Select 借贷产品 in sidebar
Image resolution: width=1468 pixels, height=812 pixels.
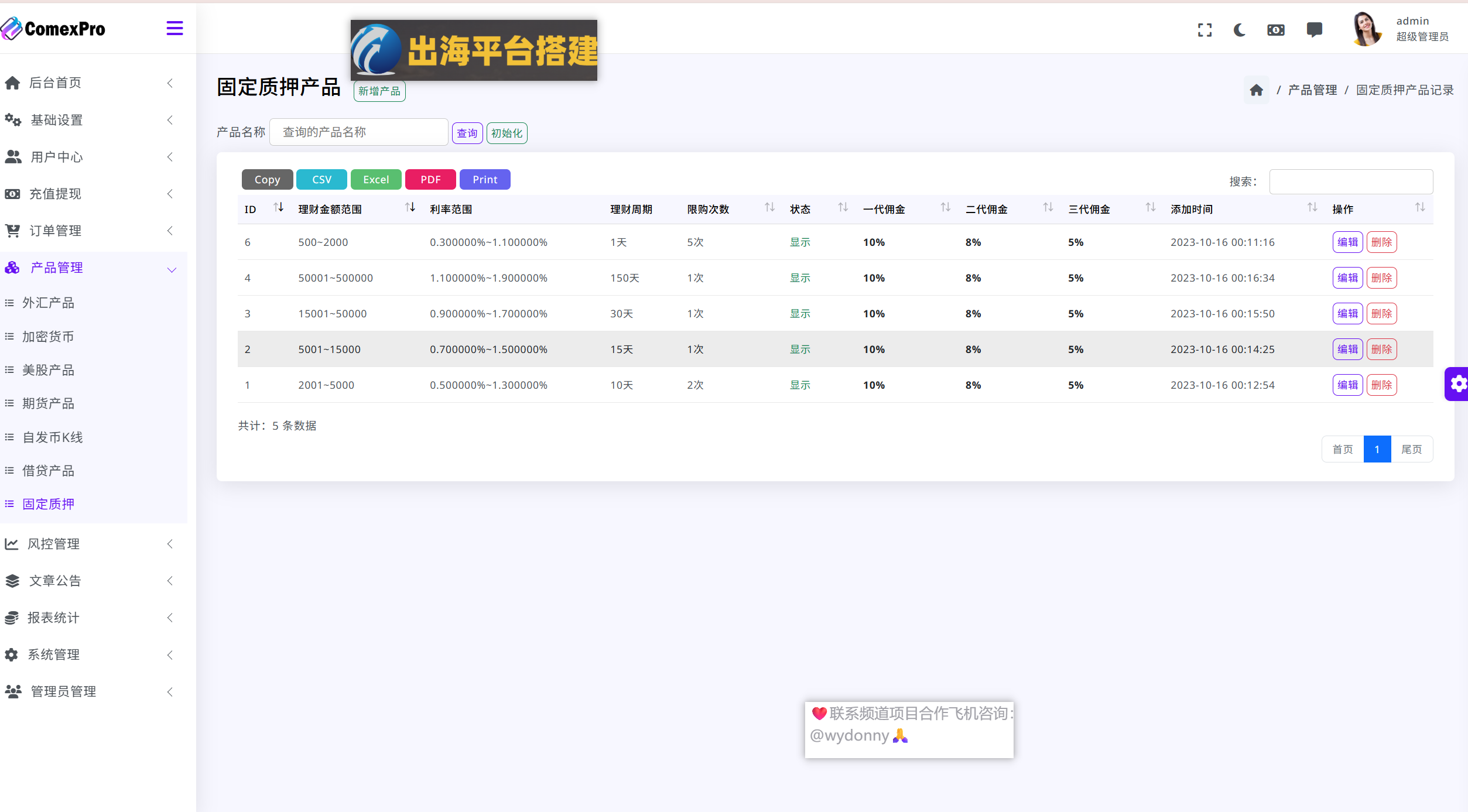coord(48,471)
